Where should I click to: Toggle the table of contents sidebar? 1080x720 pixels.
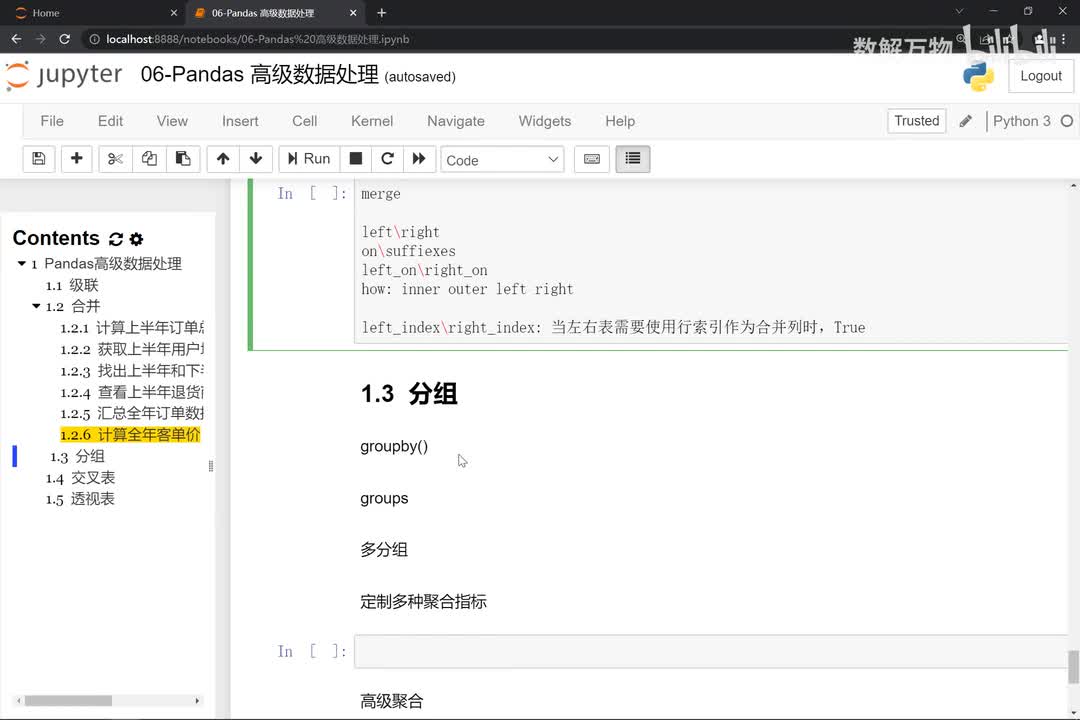pos(632,159)
